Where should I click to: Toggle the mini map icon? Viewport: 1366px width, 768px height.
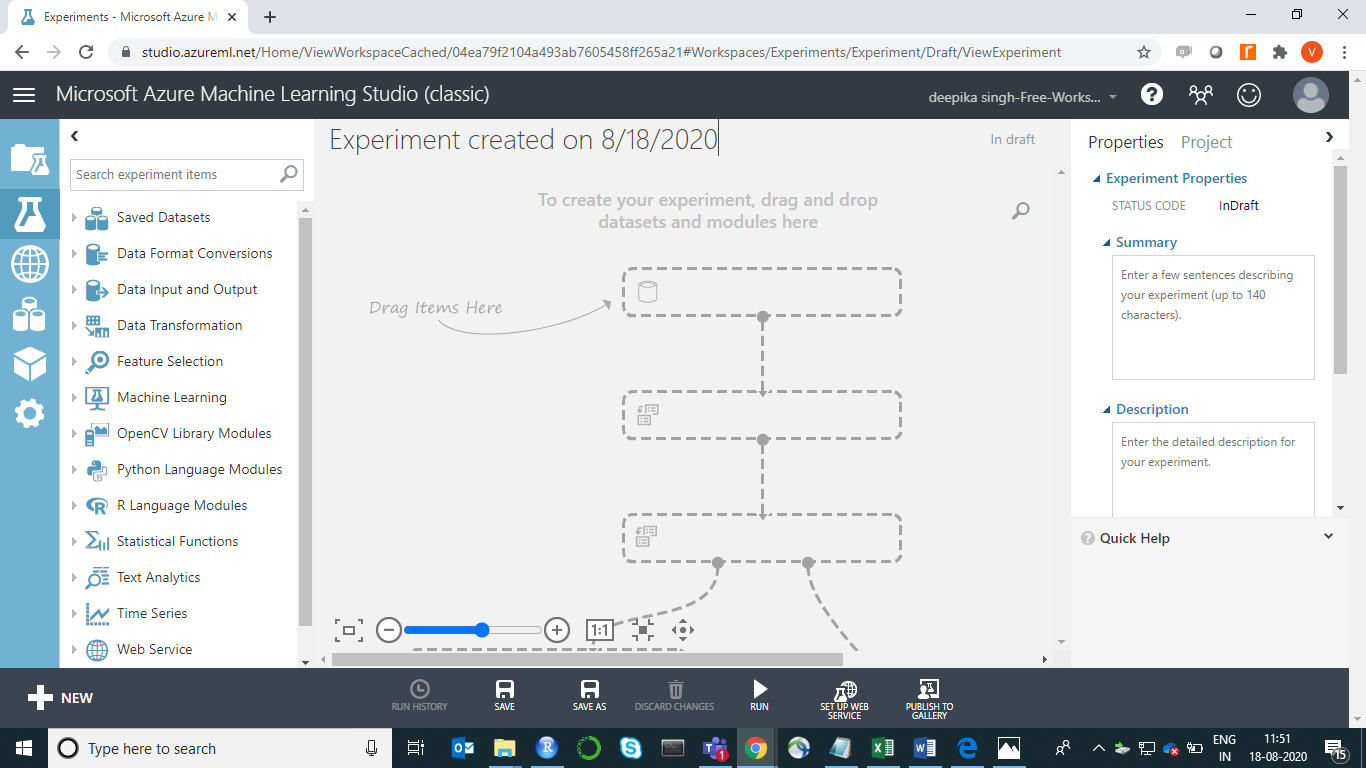click(642, 630)
